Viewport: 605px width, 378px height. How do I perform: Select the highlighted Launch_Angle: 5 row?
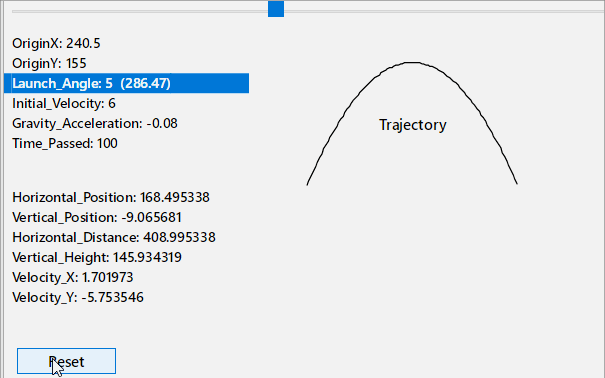coord(126,83)
